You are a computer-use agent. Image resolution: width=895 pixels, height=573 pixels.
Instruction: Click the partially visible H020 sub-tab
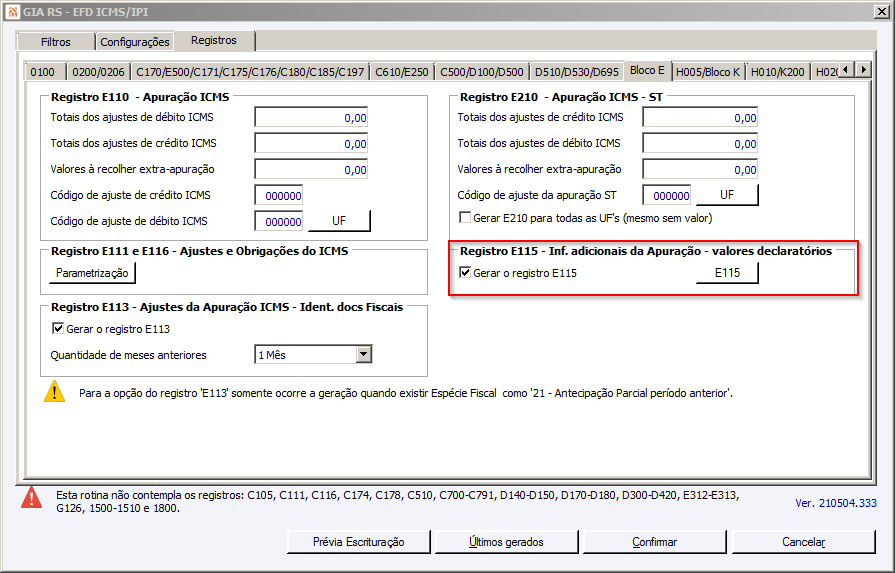pos(825,72)
